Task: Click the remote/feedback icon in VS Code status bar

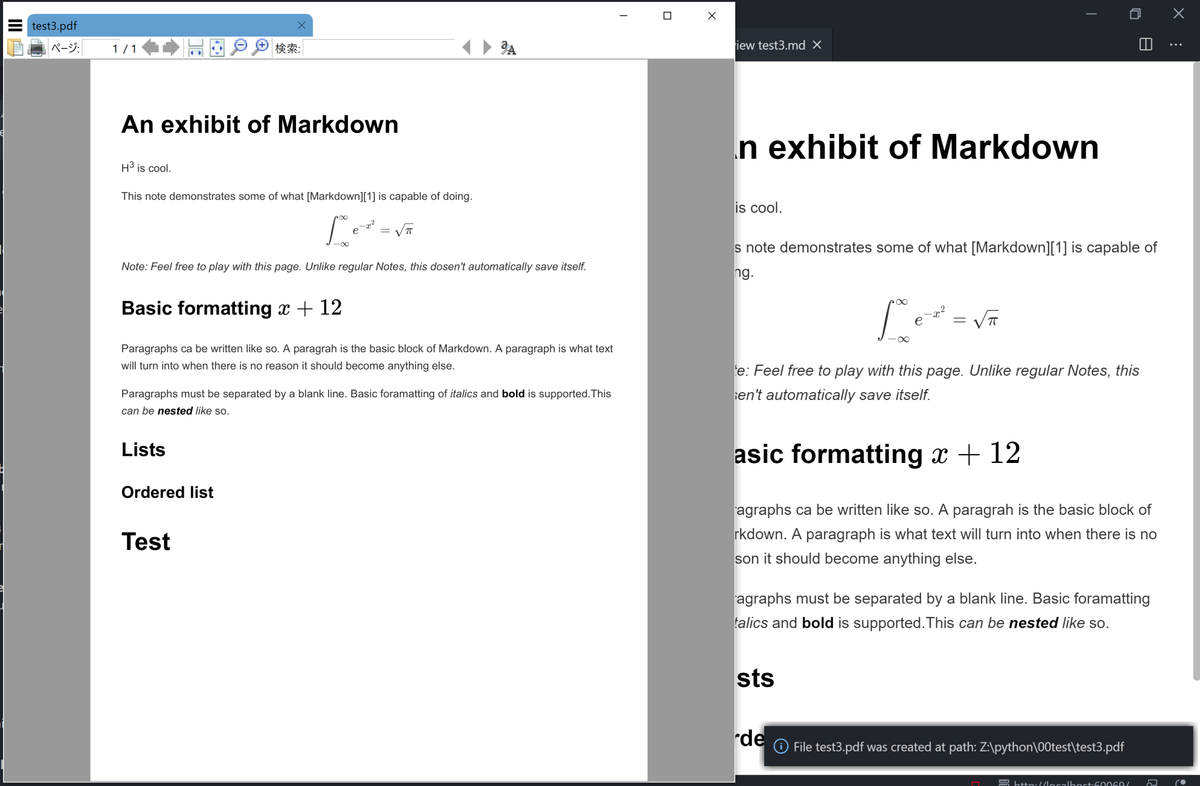Action: pyautogui.click(x=1153, y=782)
